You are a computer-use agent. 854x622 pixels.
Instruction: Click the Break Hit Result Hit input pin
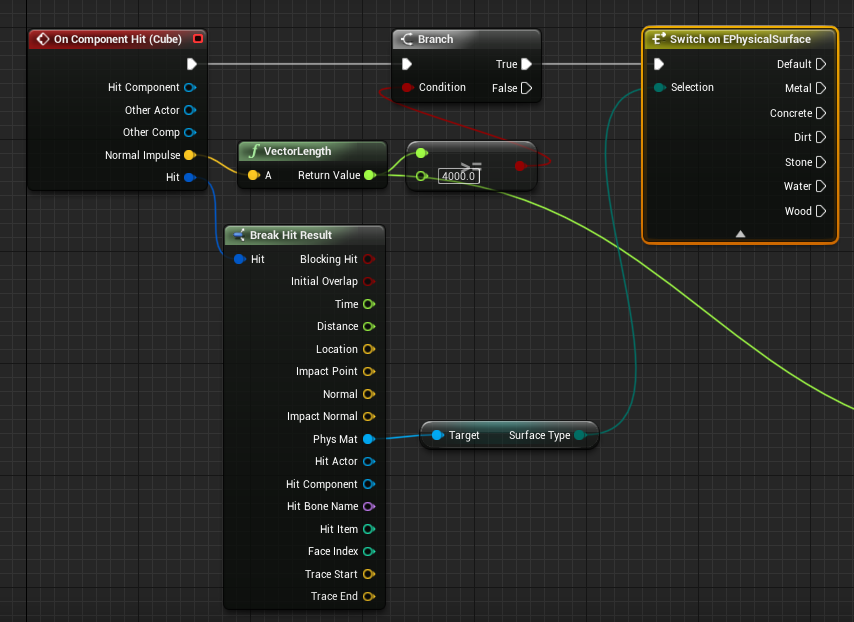(x=240, y=259)
